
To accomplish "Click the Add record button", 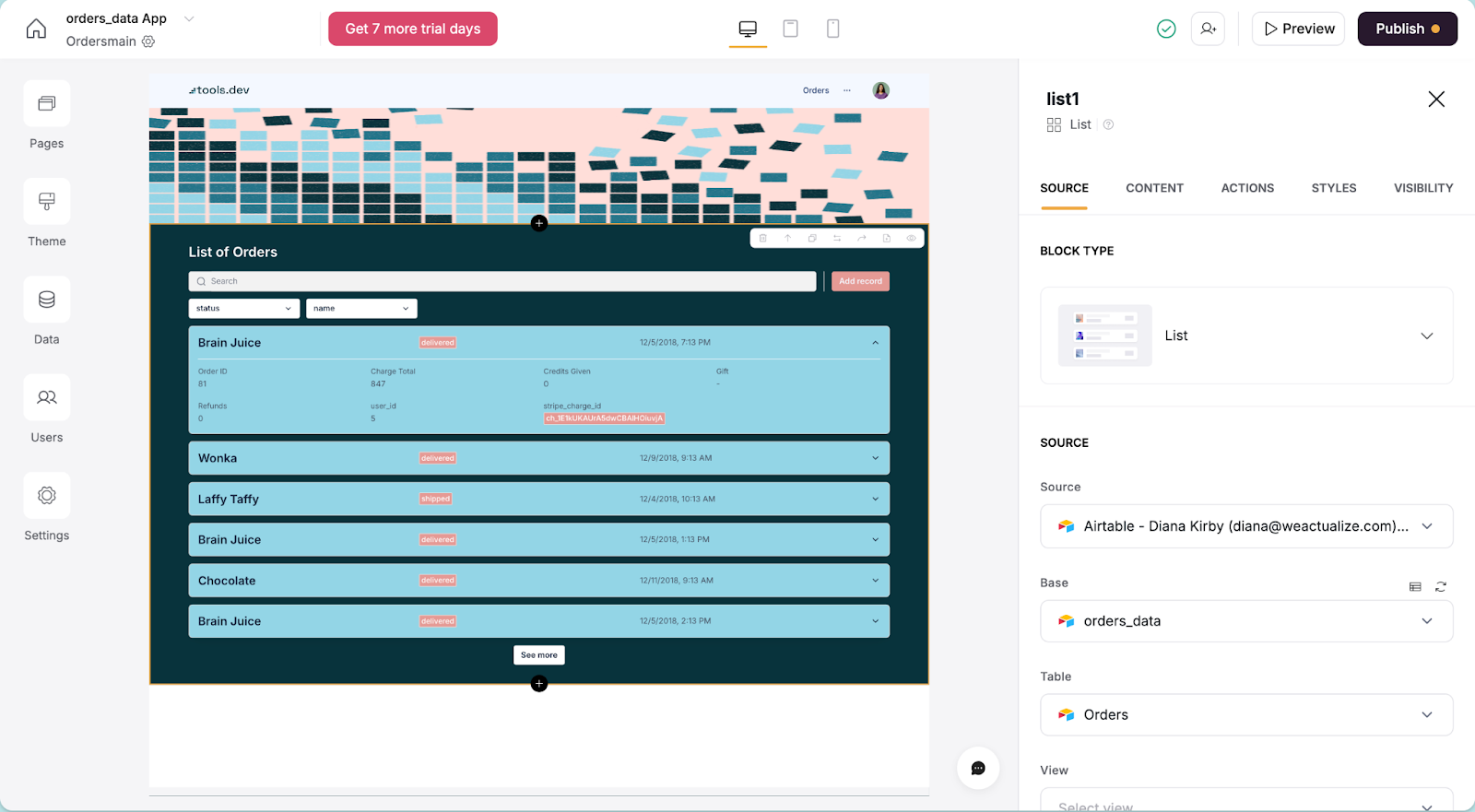I will coord(860,281).
